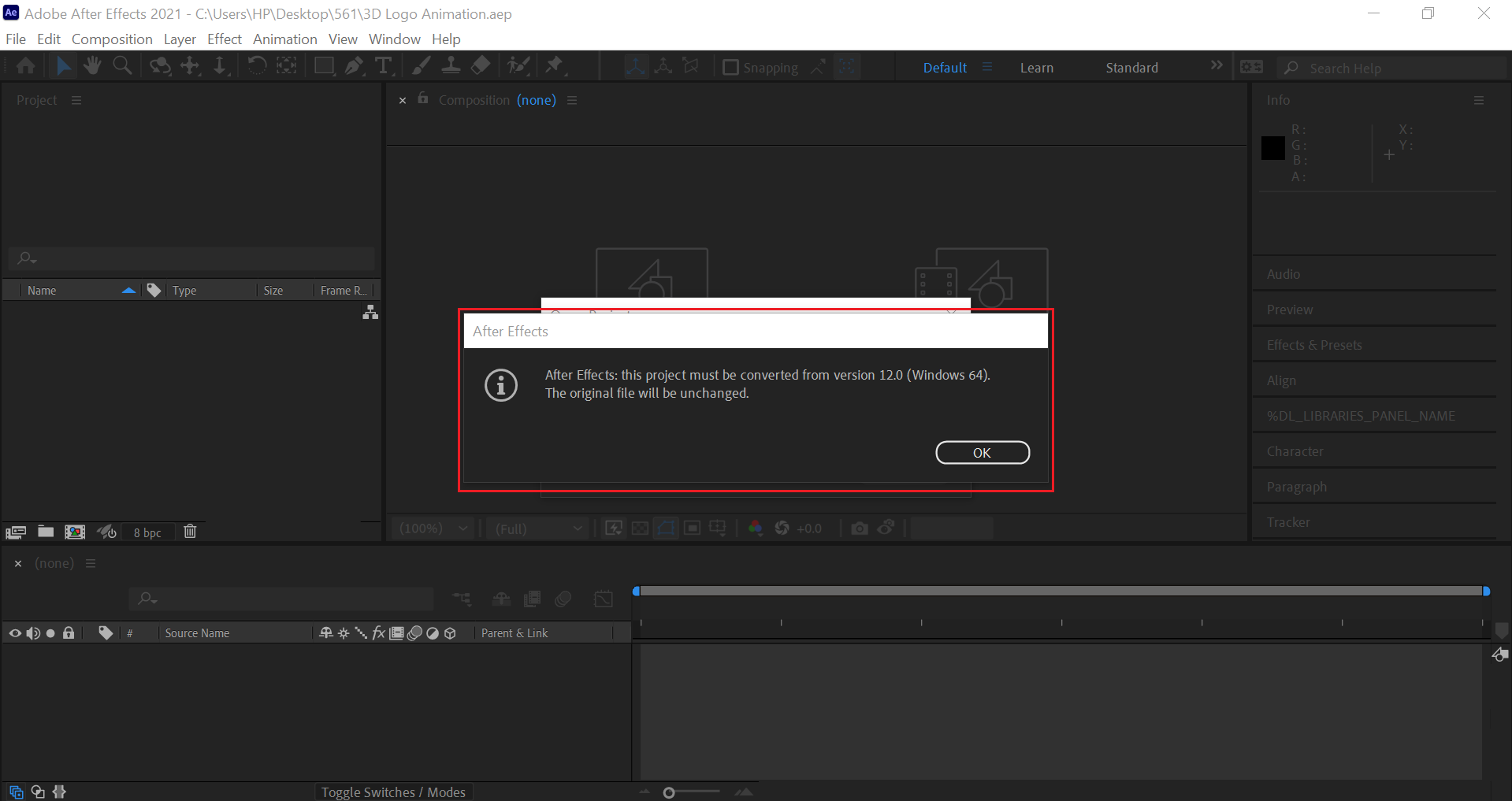Image resolution: width=1512 pixels, height=801 pixels.
Task: Switch to the Standard workspace
Action: coord(1132,68)
